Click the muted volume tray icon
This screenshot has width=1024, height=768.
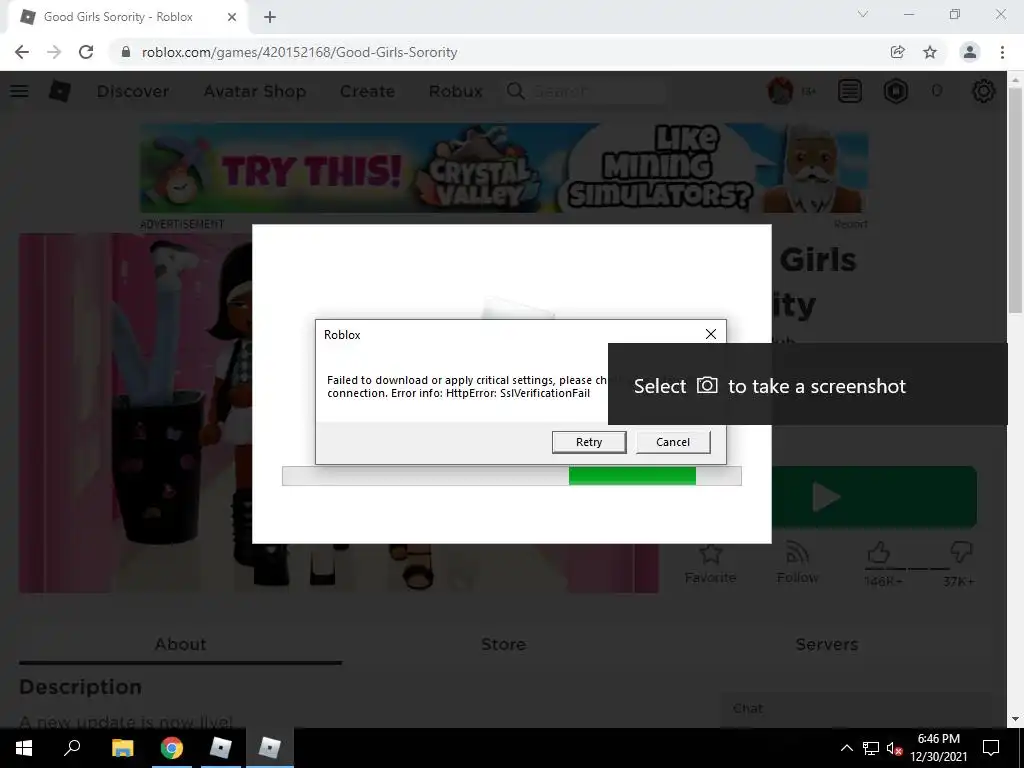[x=894, y=748]
